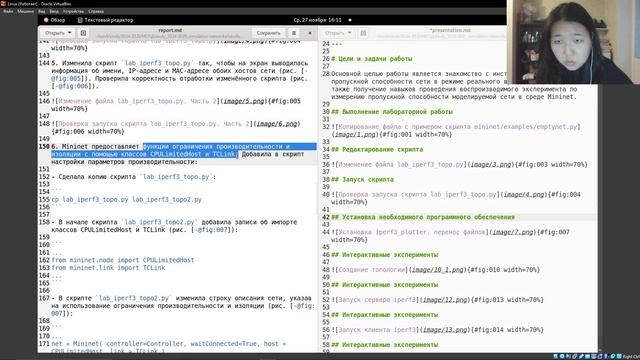
Task: Click the image/6.png link on line 148
Action: click(277, 124)
